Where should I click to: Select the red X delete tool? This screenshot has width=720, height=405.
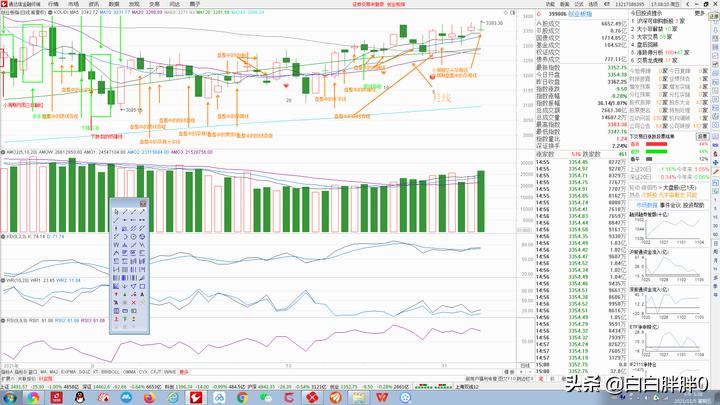pyautogui.click(x=133, y=303)
